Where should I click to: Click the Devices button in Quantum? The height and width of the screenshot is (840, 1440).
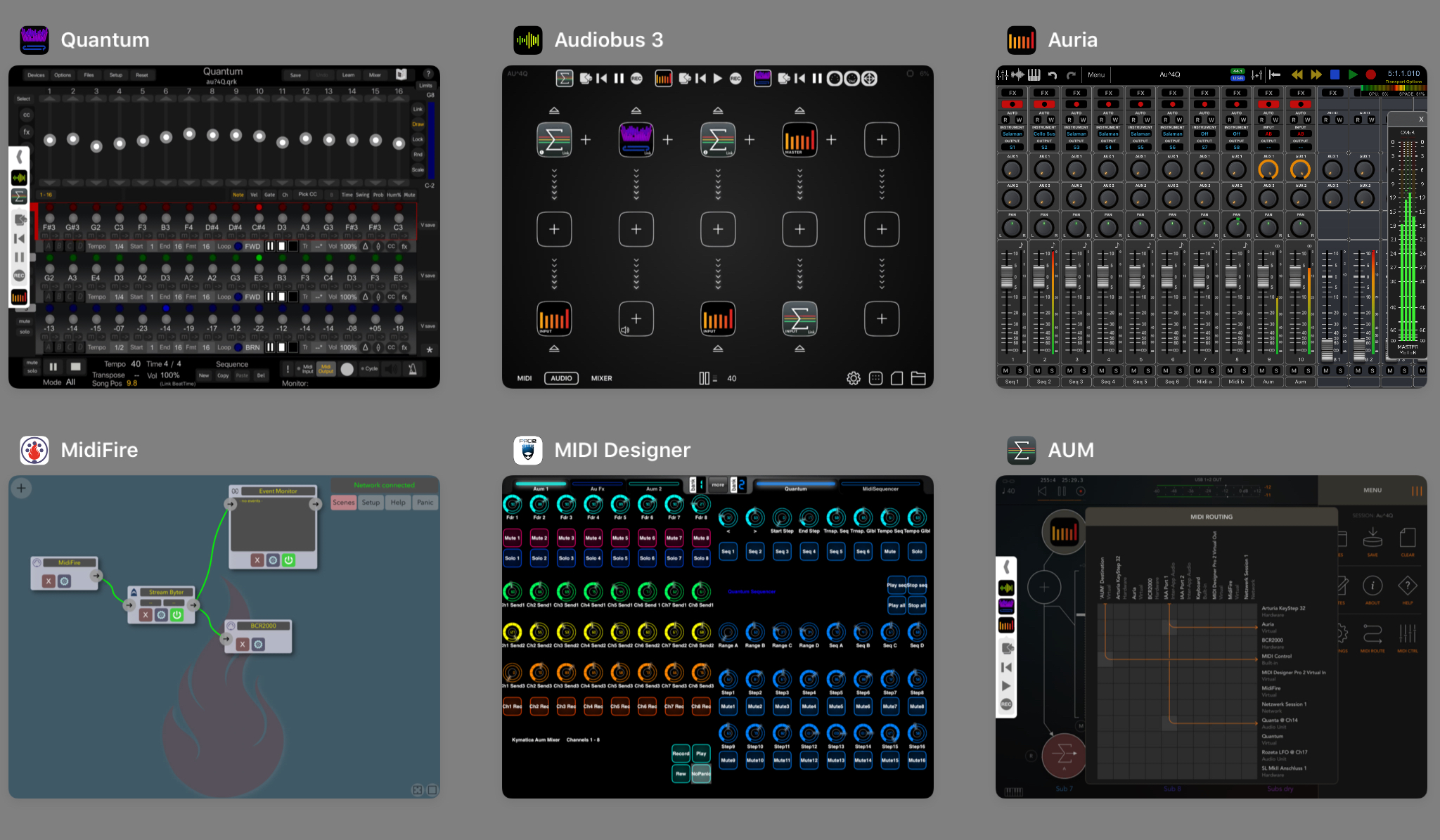click(36, 75)
